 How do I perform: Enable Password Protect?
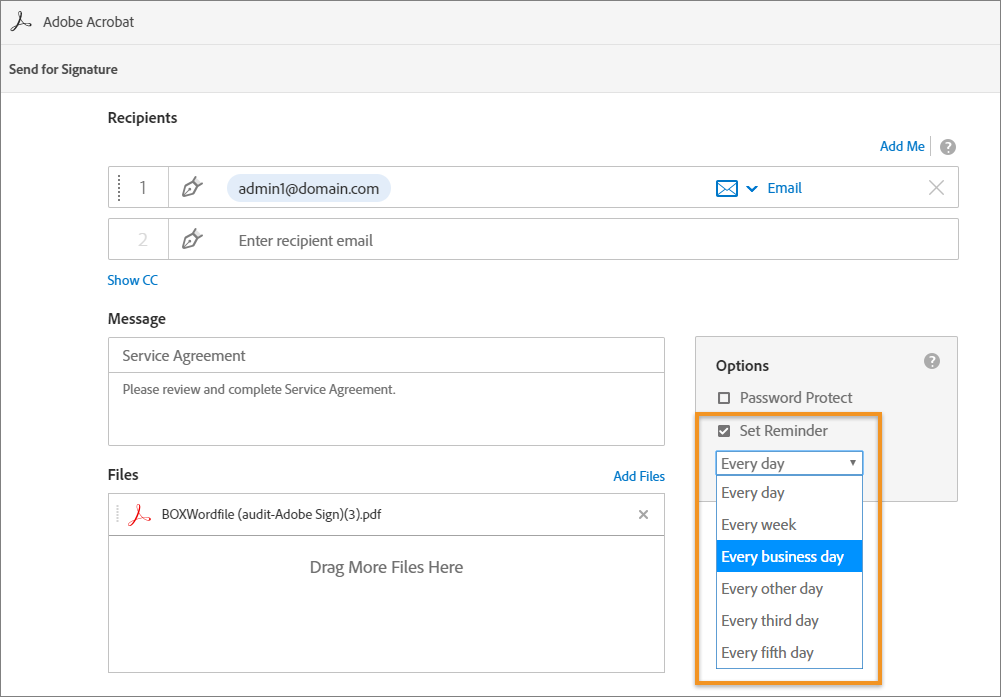(724, 397)
